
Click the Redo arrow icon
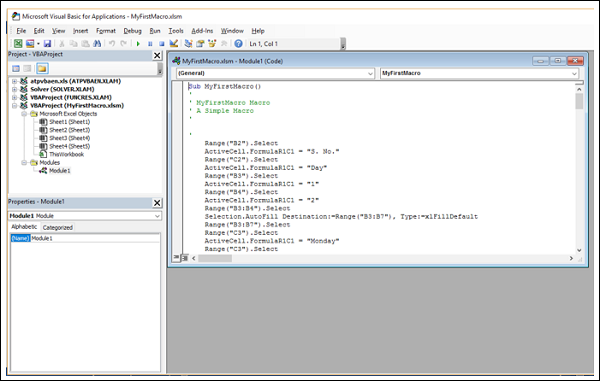123,44
